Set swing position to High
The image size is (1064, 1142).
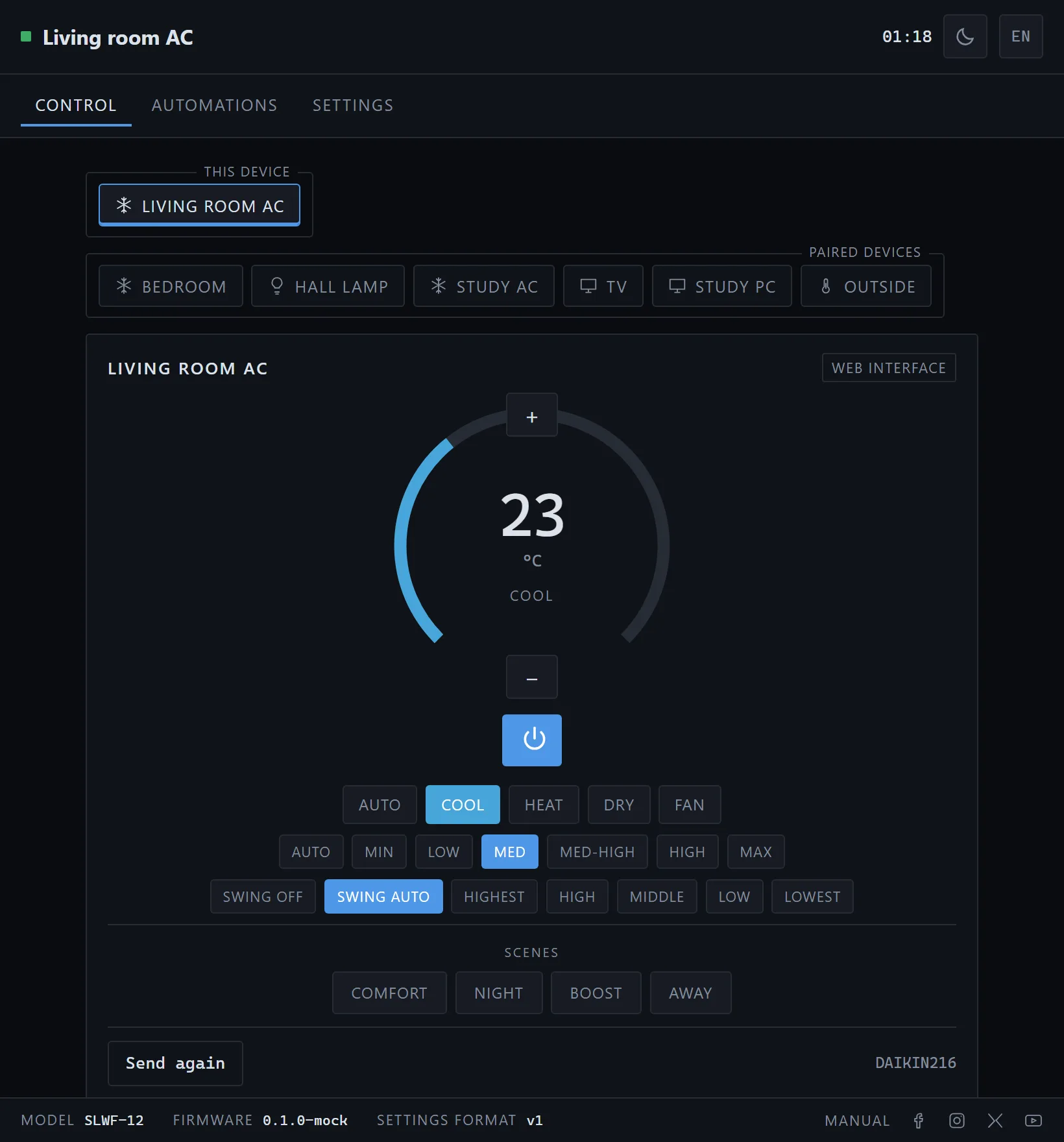coord(577,896)
